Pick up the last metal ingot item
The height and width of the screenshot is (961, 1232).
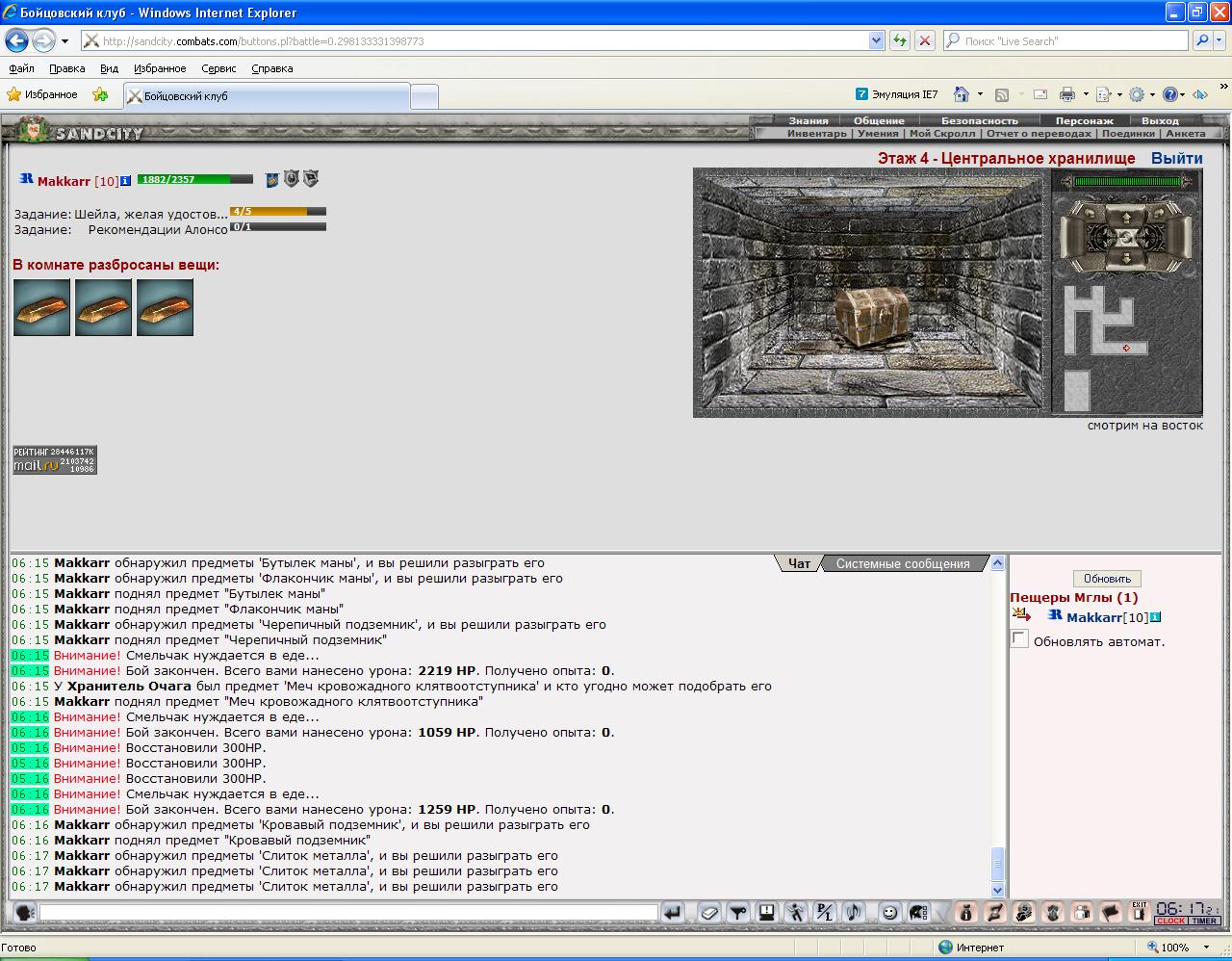pyautogui.click(x=165, y=307)
